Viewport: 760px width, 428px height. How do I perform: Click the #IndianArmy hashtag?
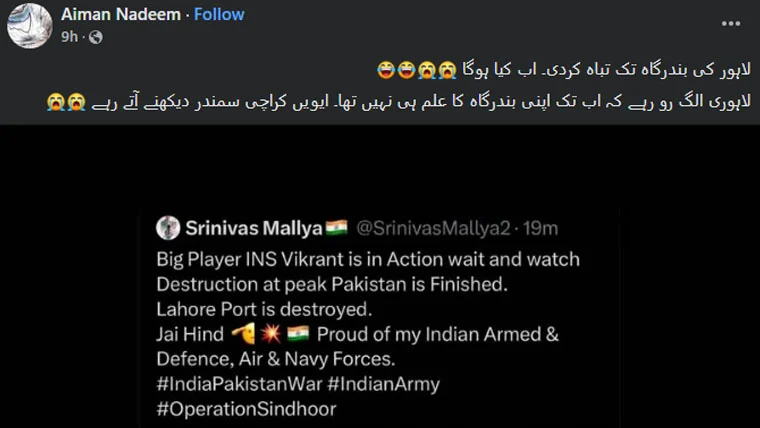point(395,384)
